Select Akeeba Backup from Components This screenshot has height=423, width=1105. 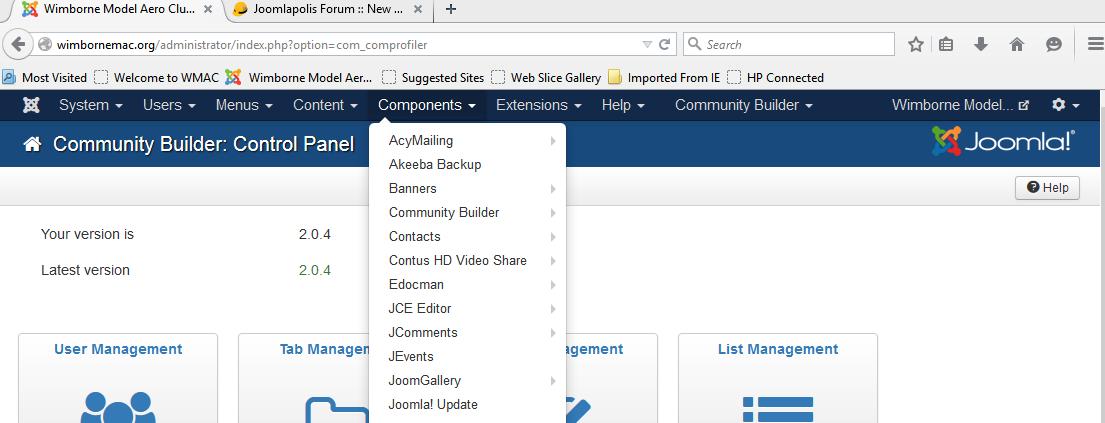tap(467, 165)
